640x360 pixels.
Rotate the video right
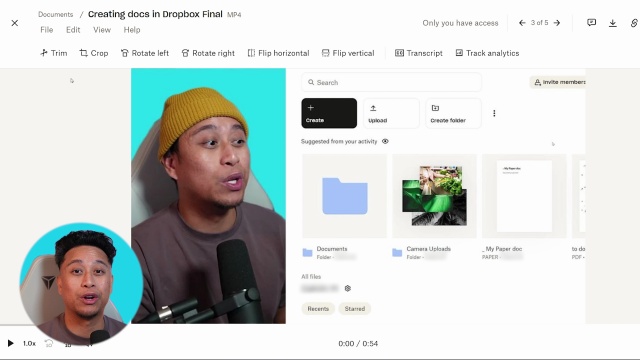point(208,53)
